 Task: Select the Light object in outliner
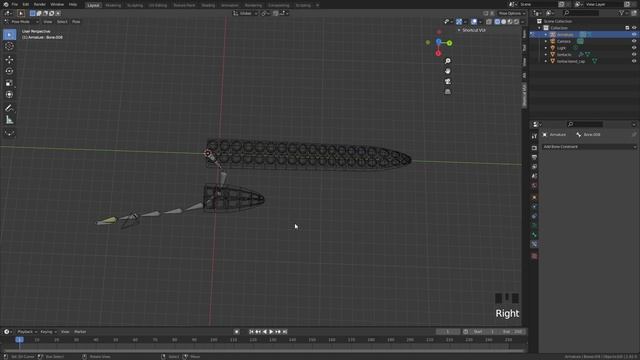[x=562, y=48]
